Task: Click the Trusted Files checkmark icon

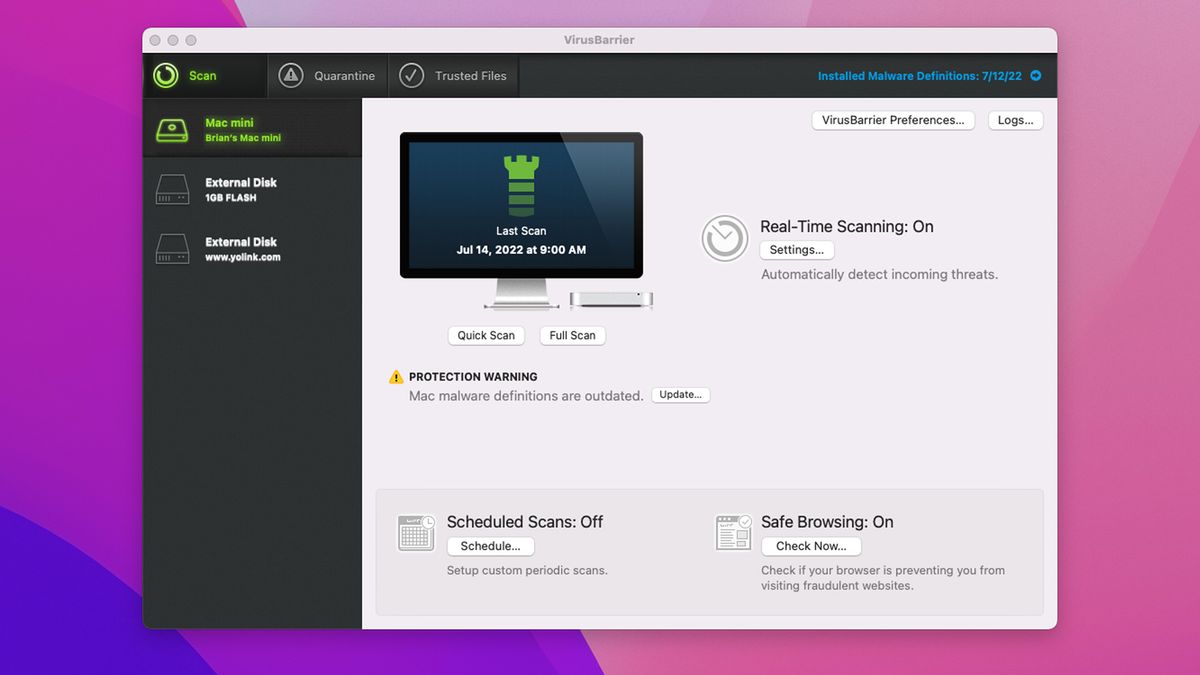Action: 410,74
